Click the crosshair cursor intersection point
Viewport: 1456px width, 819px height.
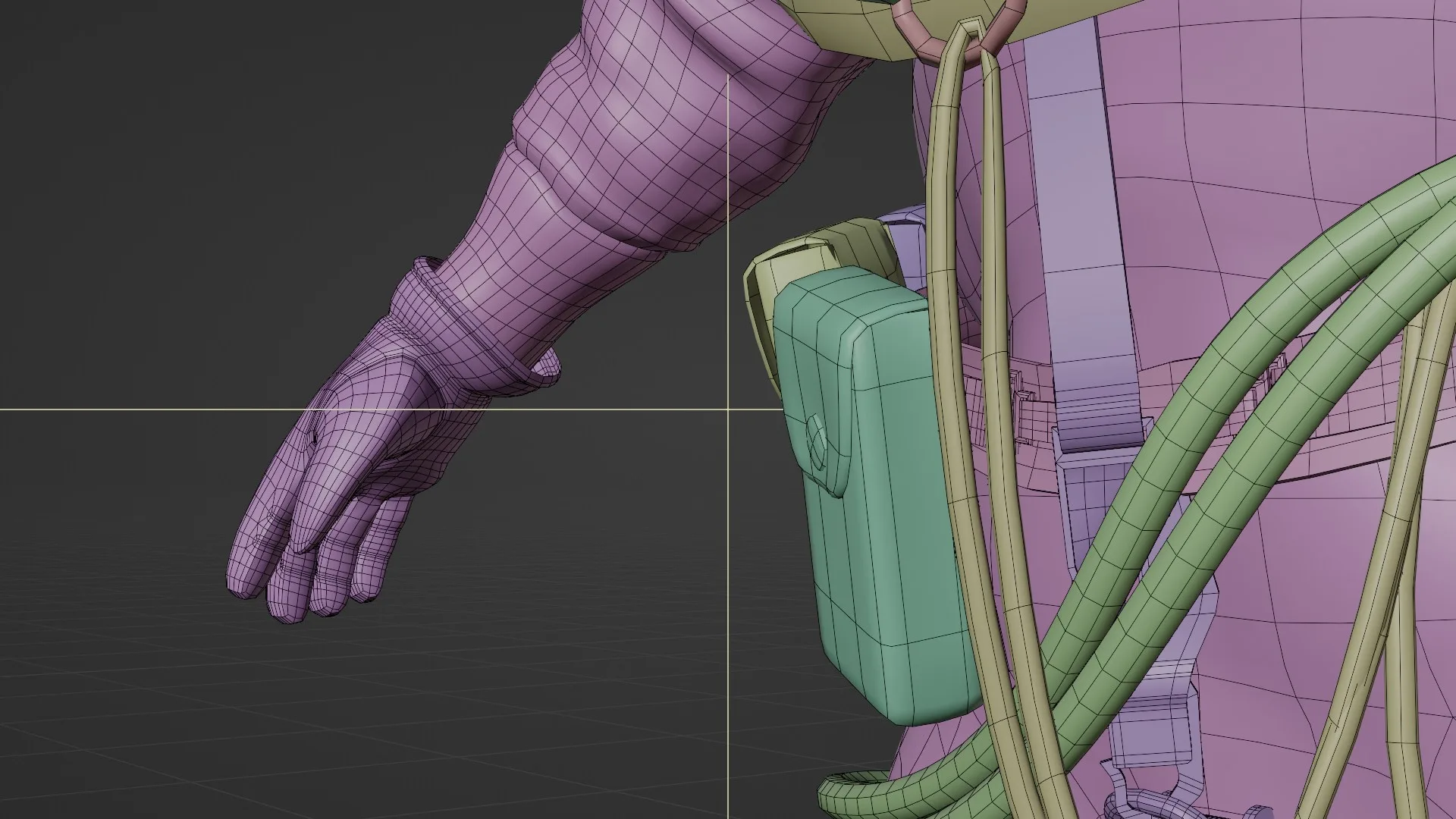tap(729, 409)
